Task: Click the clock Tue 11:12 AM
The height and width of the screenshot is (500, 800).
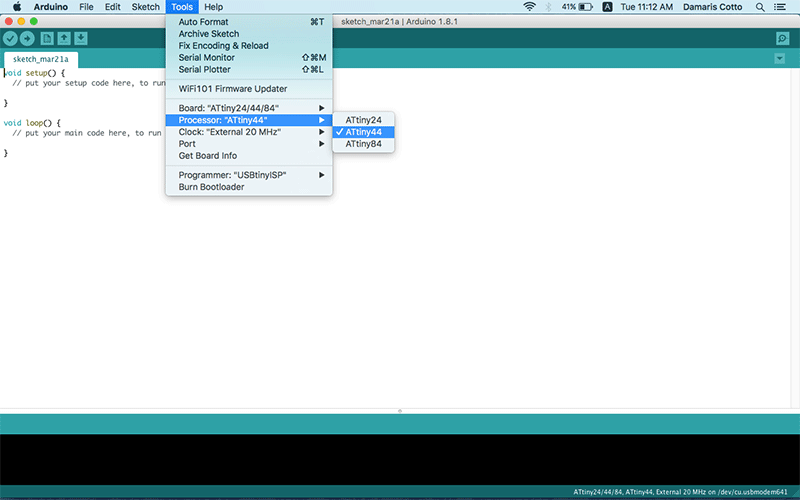Action: 646,7
